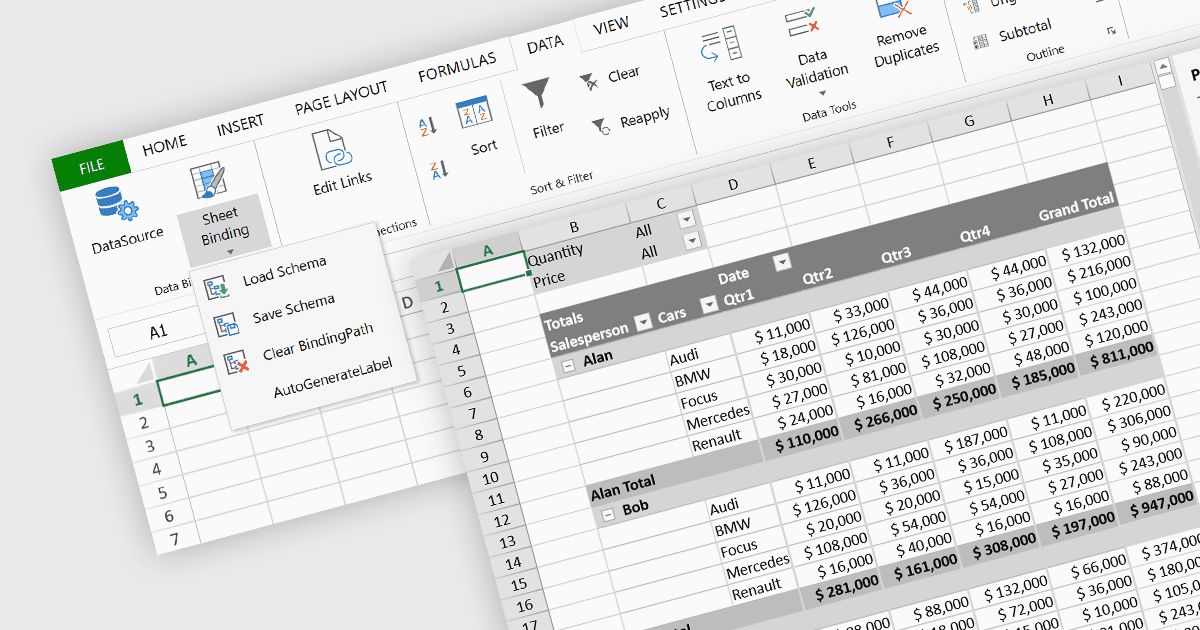Open the Salesperson field dropdown

[x=642, y=322]
